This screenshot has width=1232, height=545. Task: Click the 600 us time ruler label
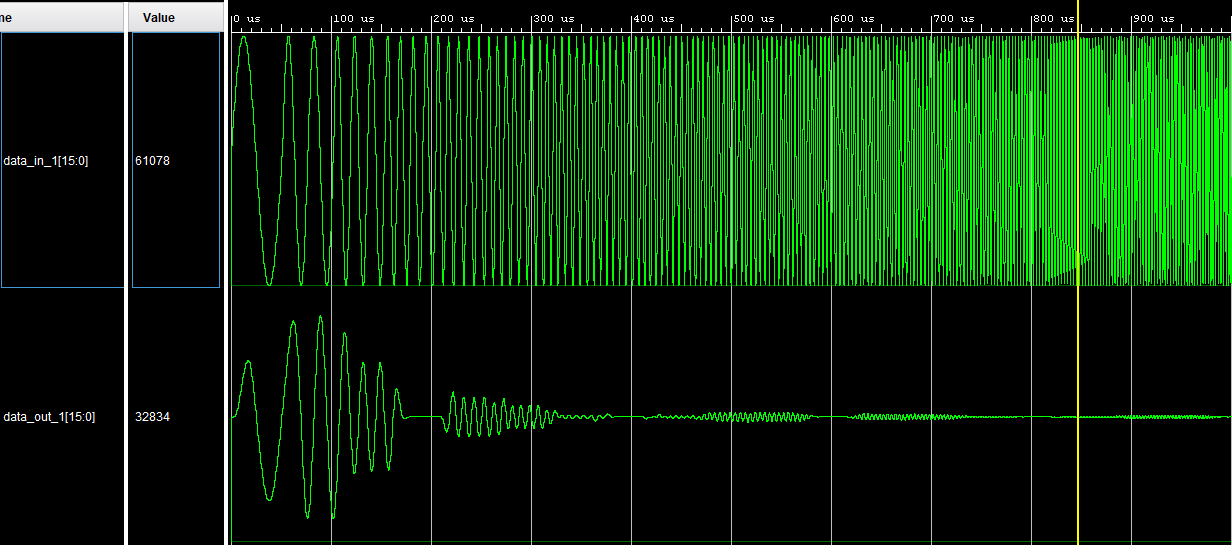point(854,18)
